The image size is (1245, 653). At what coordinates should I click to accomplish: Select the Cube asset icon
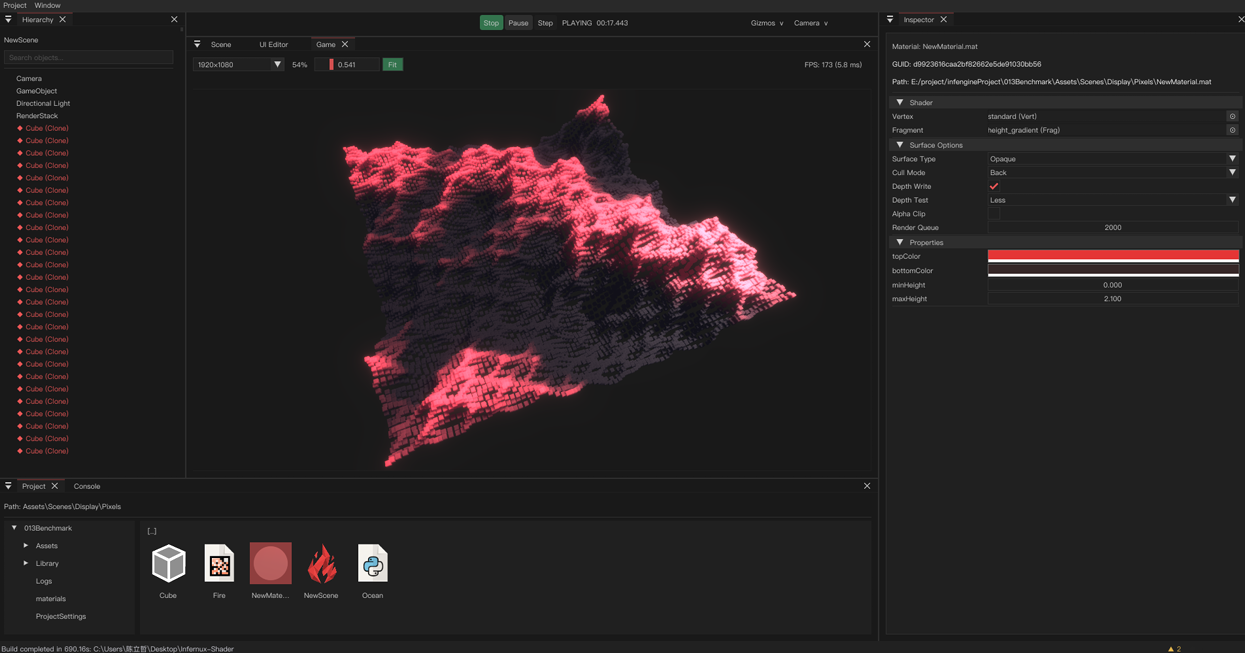pyautogui.click(x=167, y=562)
